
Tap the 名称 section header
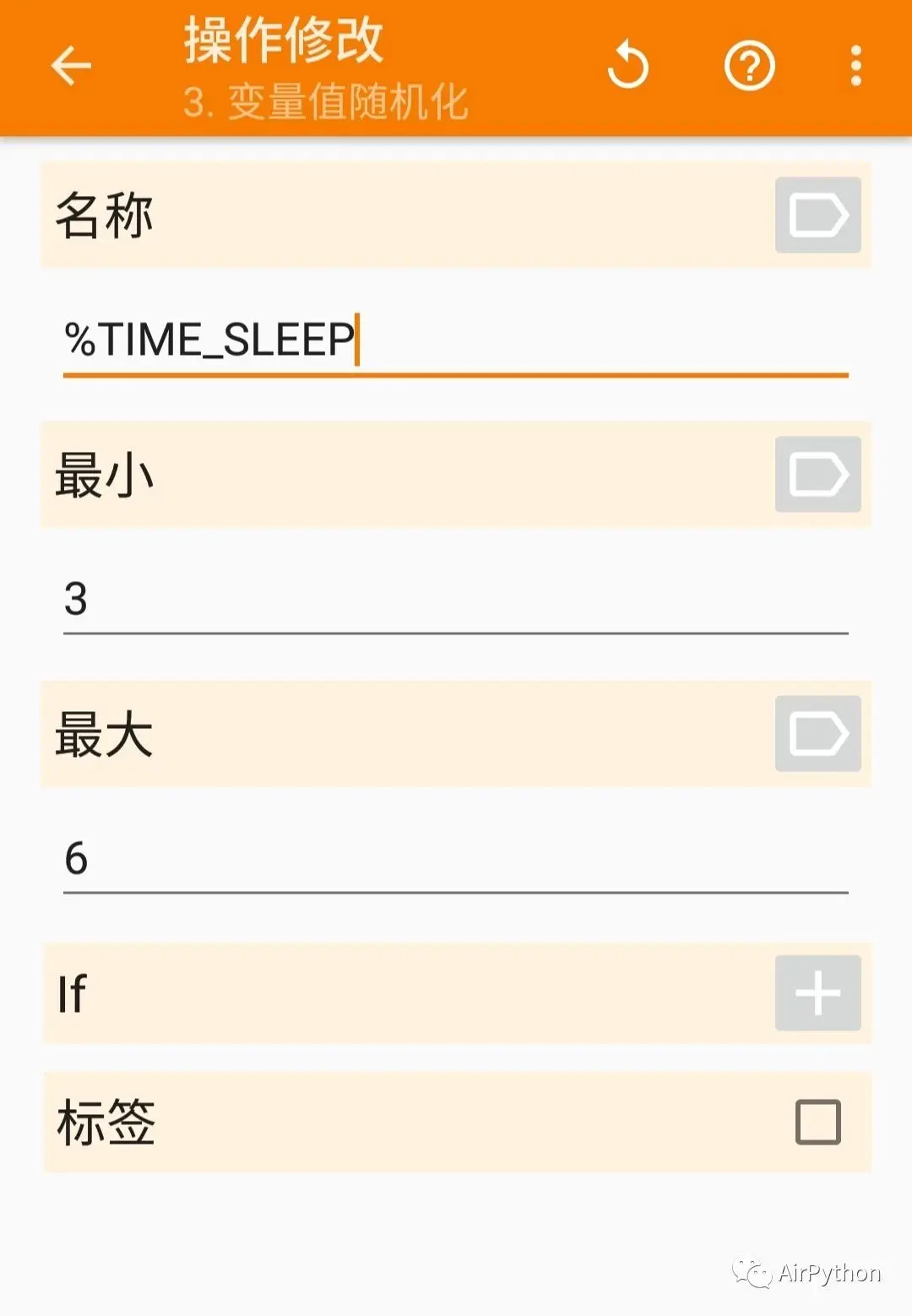[x=104, y=215]
